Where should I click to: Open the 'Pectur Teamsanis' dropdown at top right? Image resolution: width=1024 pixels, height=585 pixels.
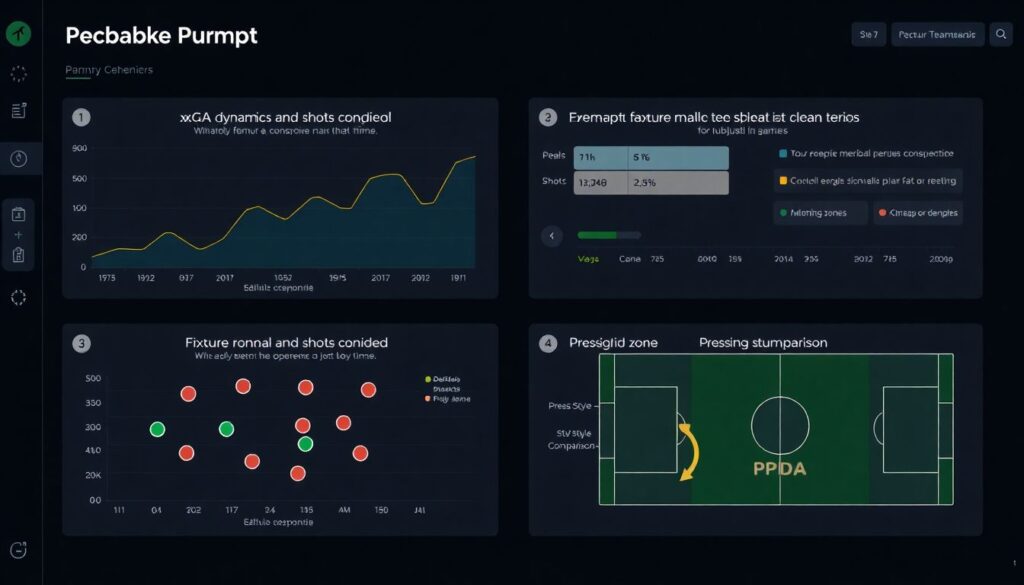click(x=935, y=35)
